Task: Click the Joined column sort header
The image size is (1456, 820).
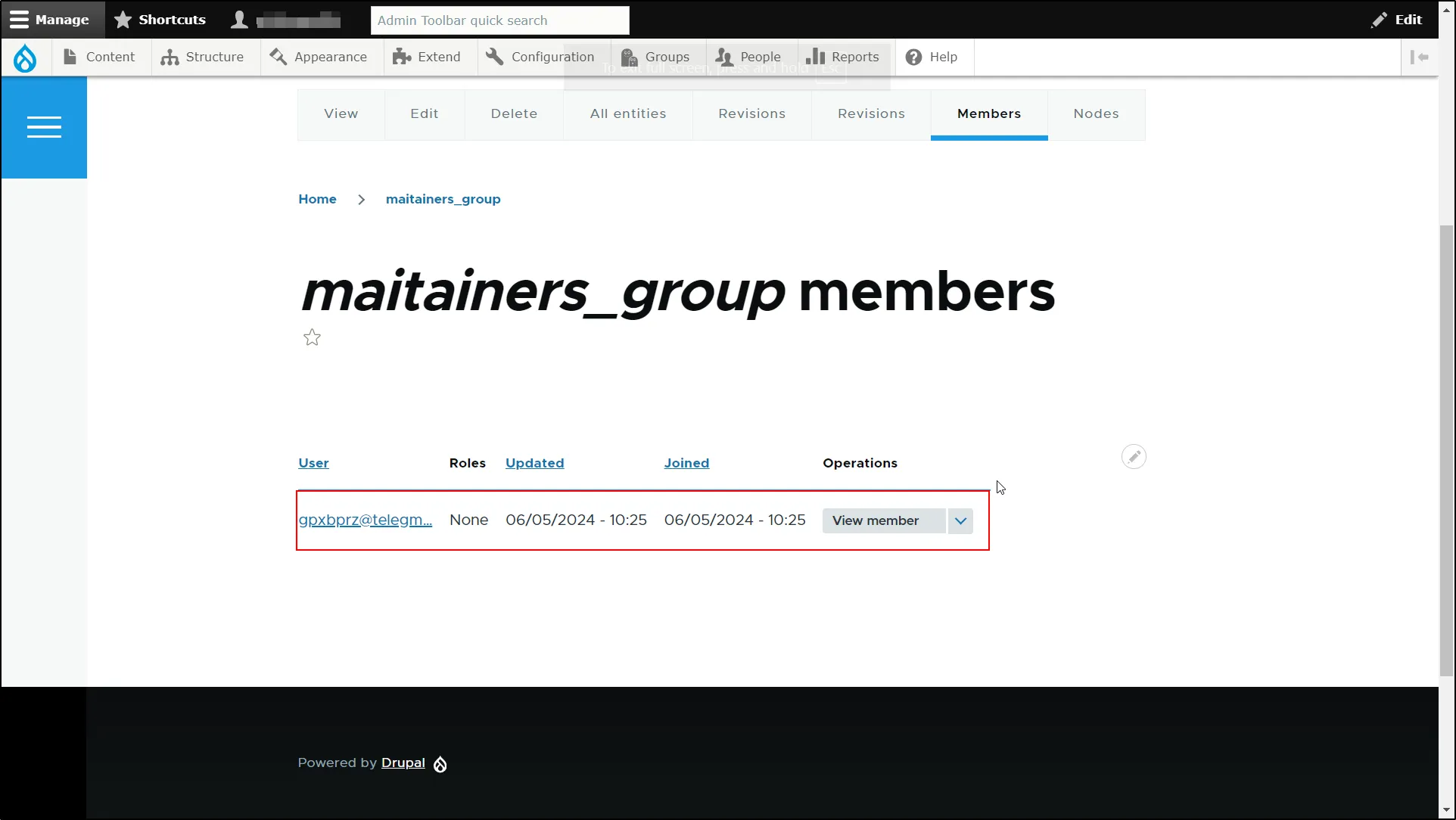Action: 687,463
